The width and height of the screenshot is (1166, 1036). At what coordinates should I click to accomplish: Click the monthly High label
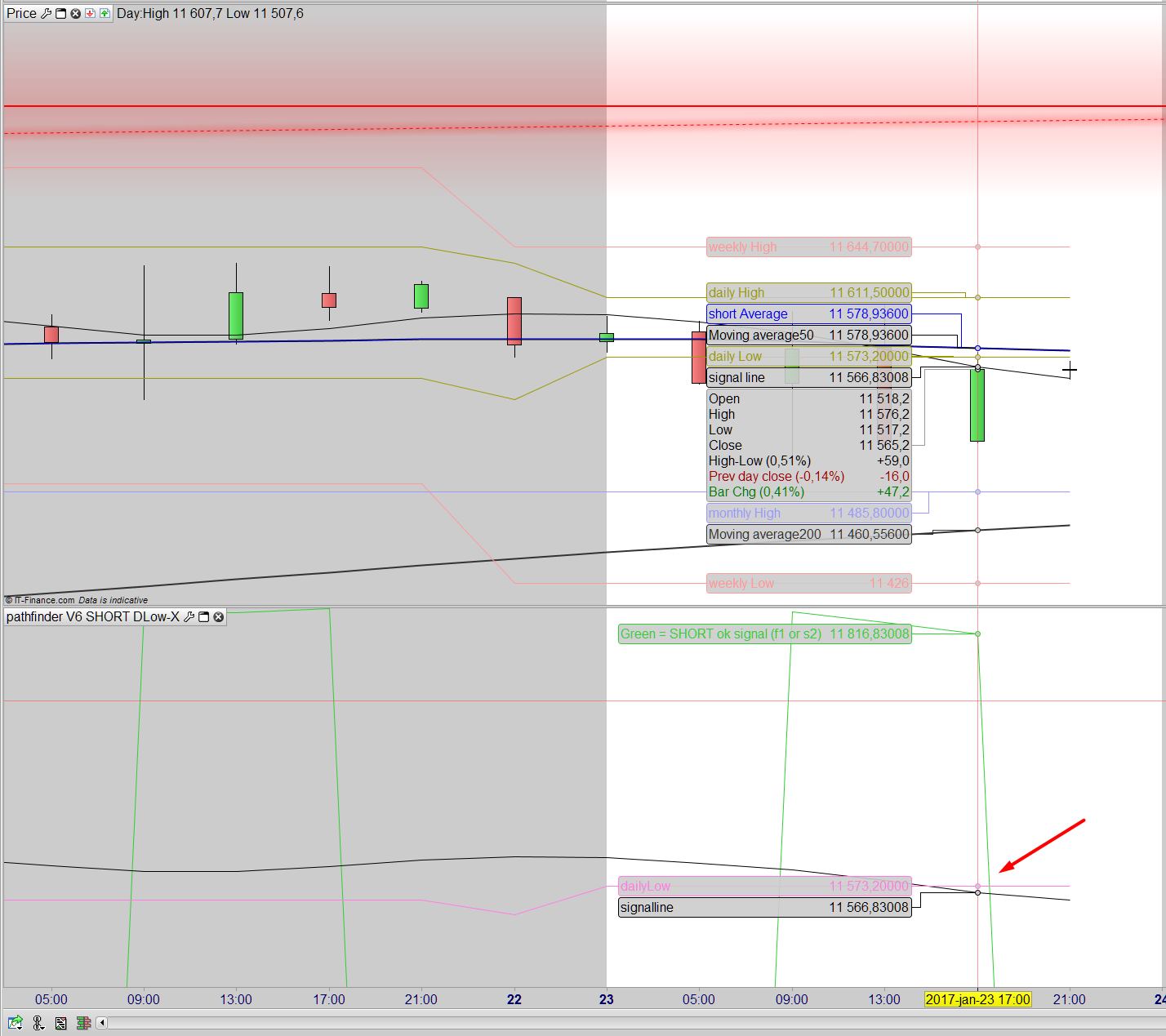(808, 513)
